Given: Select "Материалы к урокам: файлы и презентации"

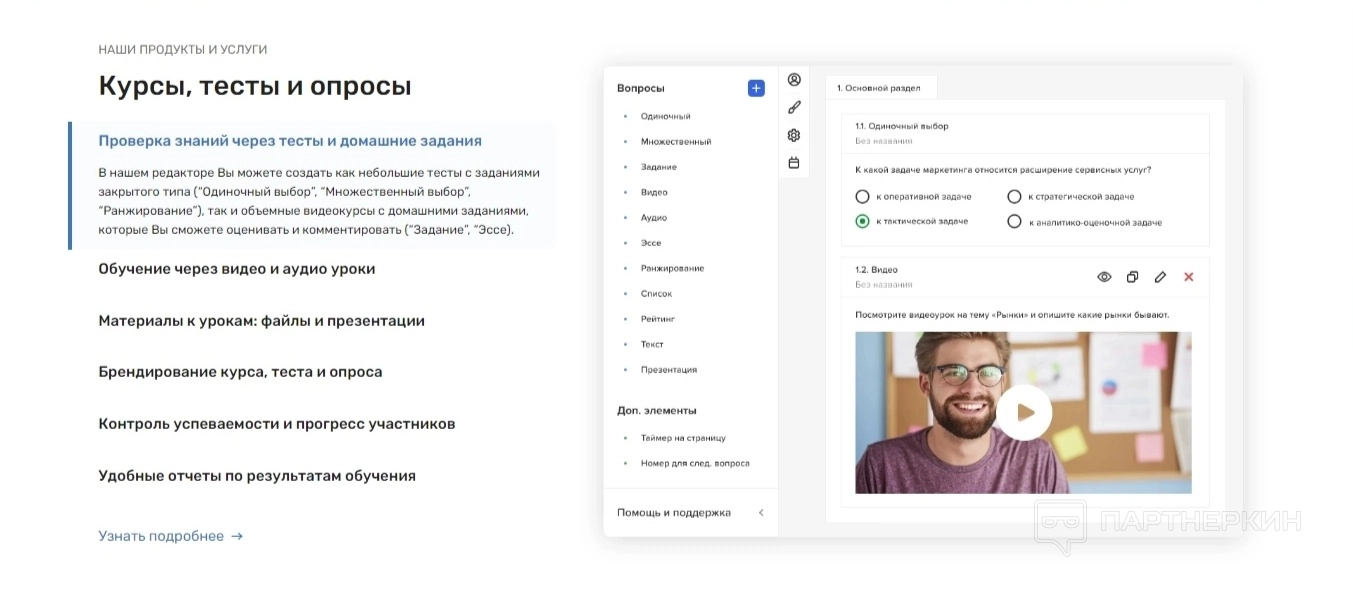Looking at the screenshot, I should point(261,321).
